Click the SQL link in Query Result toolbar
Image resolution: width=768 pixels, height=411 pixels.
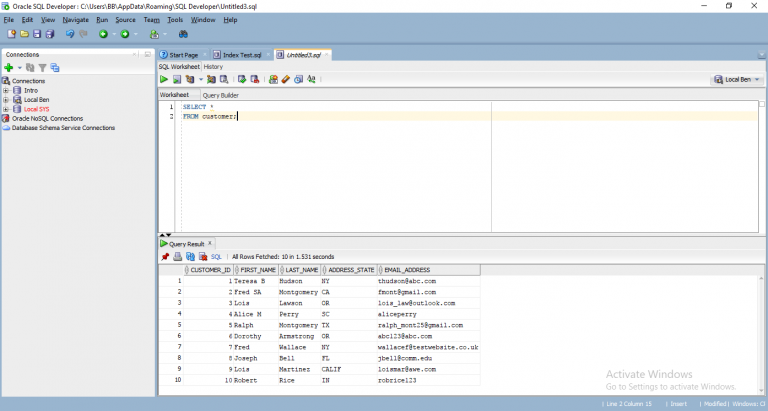[216, 257]
